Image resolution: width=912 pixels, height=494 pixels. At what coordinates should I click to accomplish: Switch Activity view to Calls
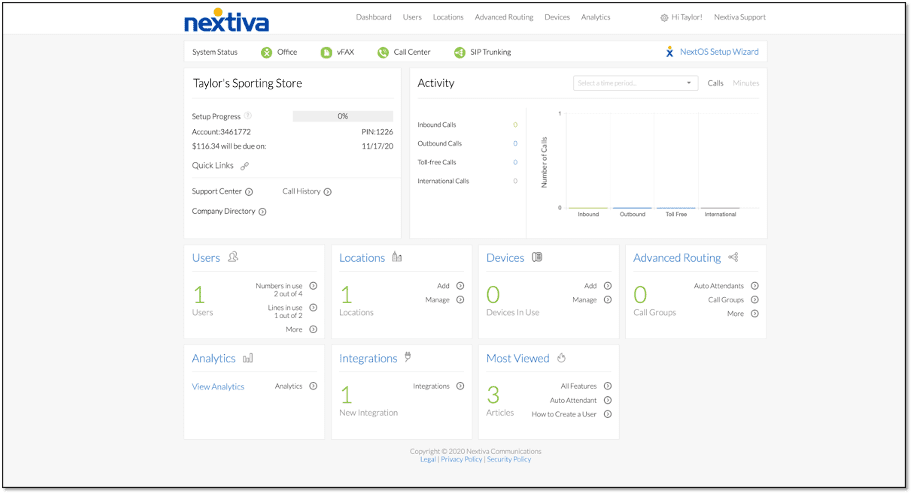pyautogui.click(x=715, y=83)
